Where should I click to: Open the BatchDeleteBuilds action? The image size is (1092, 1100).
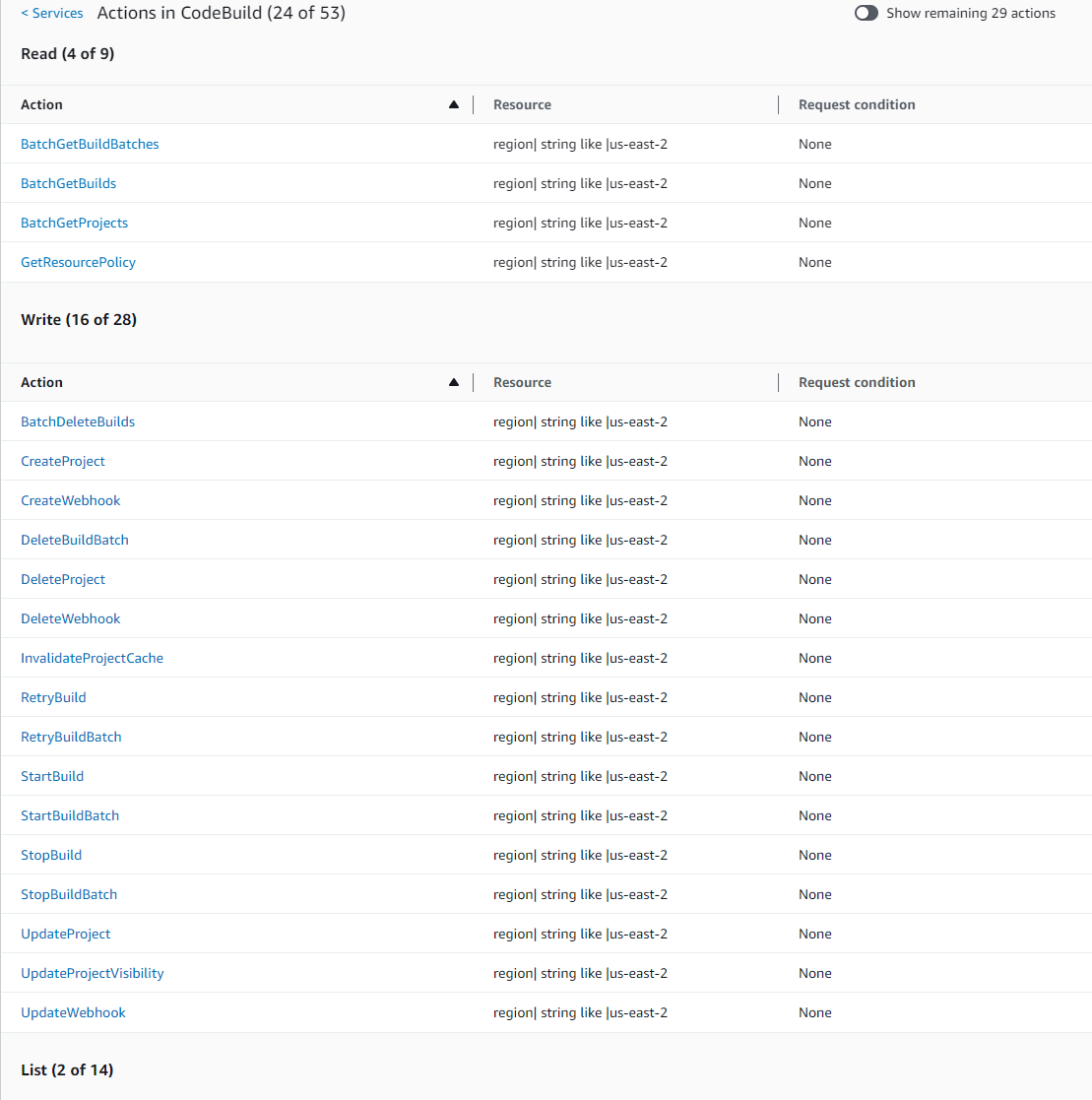77,421
